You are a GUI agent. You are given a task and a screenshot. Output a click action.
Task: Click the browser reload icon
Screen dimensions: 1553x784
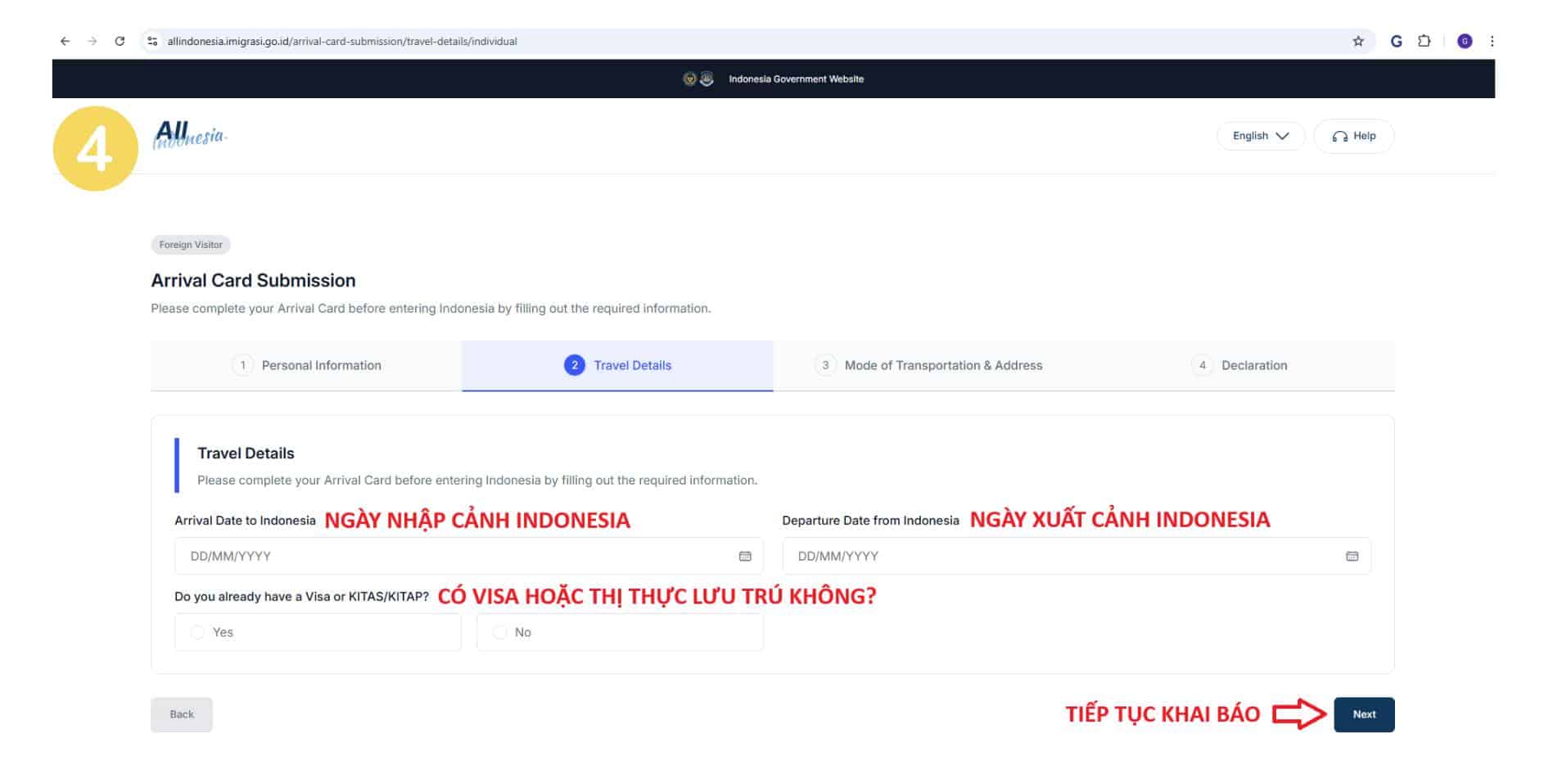click(x=120, y=41)
